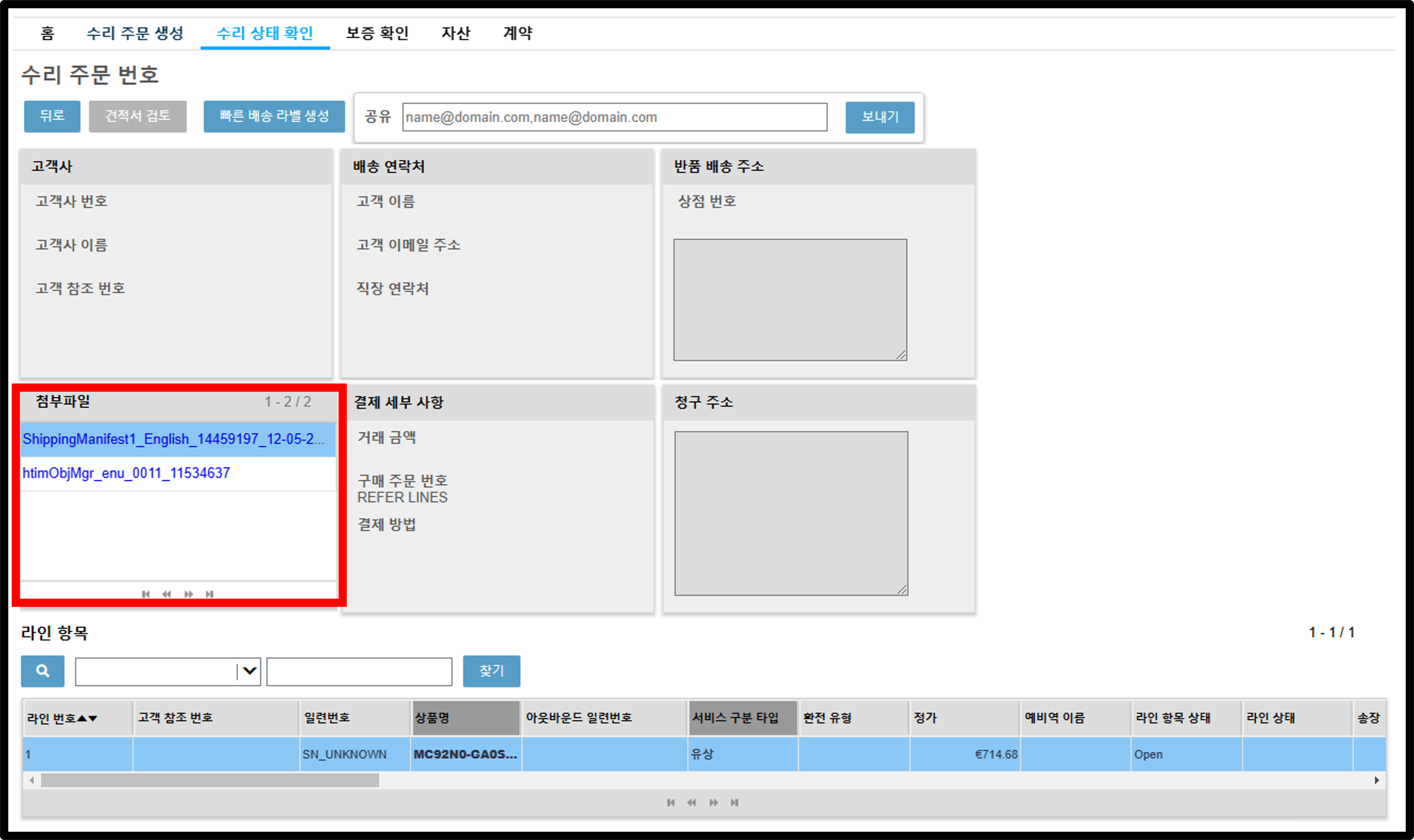Jump to last page of line items

click(735, 803)
